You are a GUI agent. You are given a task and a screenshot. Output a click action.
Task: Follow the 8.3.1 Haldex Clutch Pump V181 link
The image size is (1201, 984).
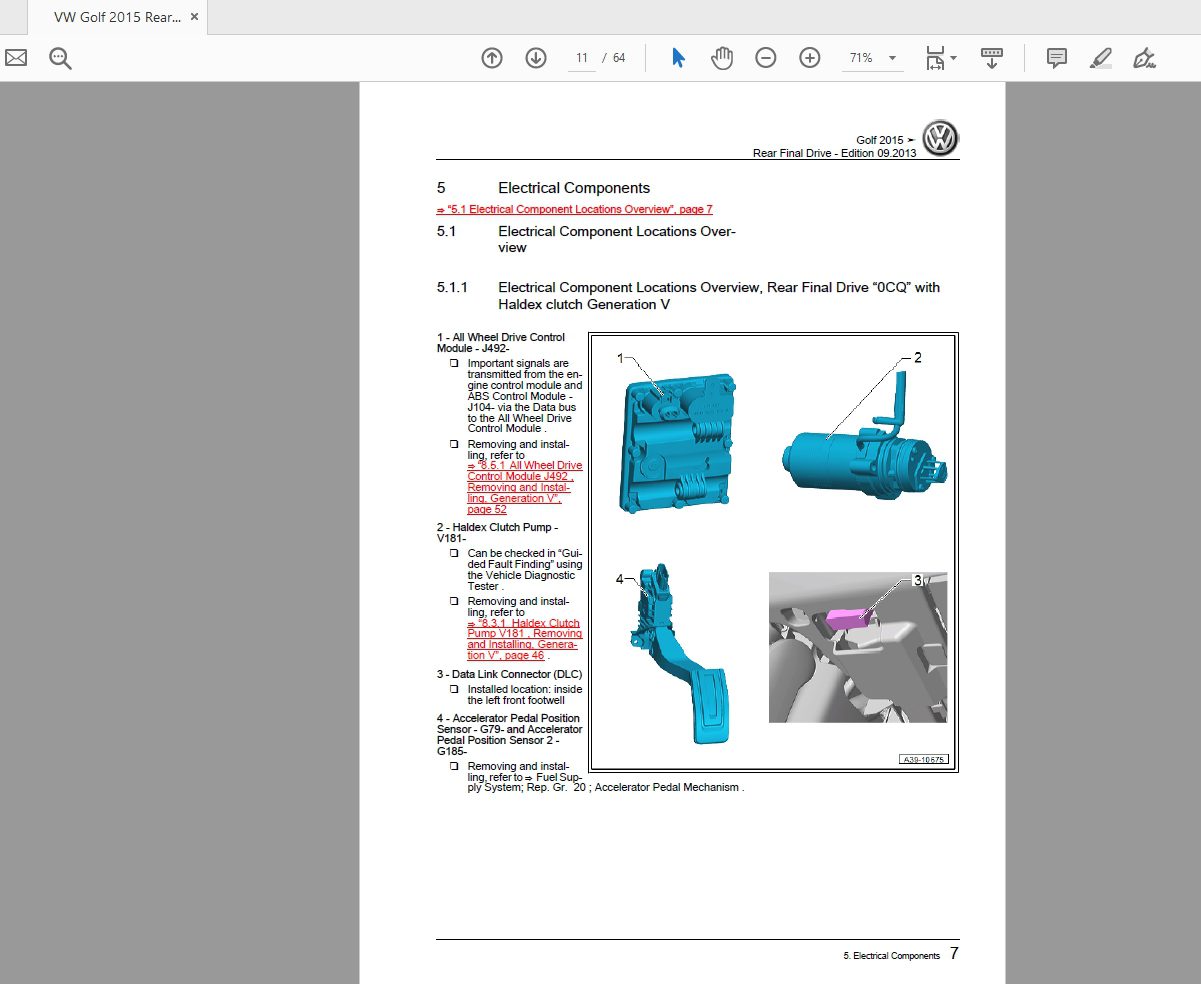[x=524, y=639]
